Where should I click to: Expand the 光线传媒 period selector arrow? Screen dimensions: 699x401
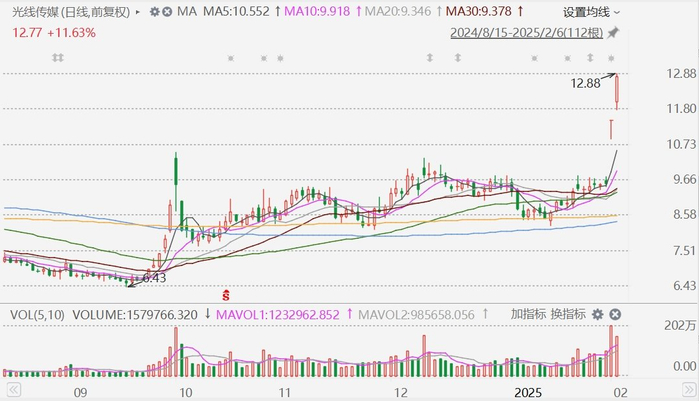(x=138, y=12)
